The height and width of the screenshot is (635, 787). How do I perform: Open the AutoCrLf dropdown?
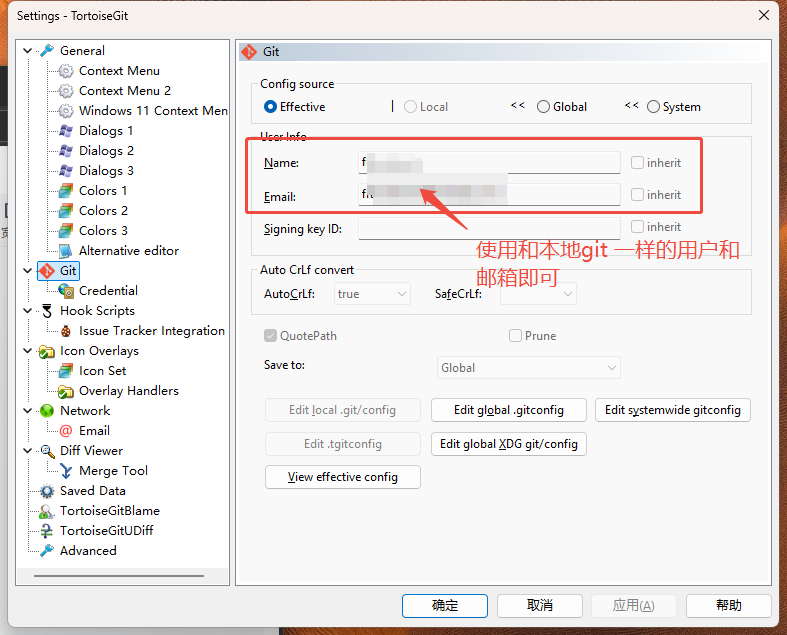(372, 294)
